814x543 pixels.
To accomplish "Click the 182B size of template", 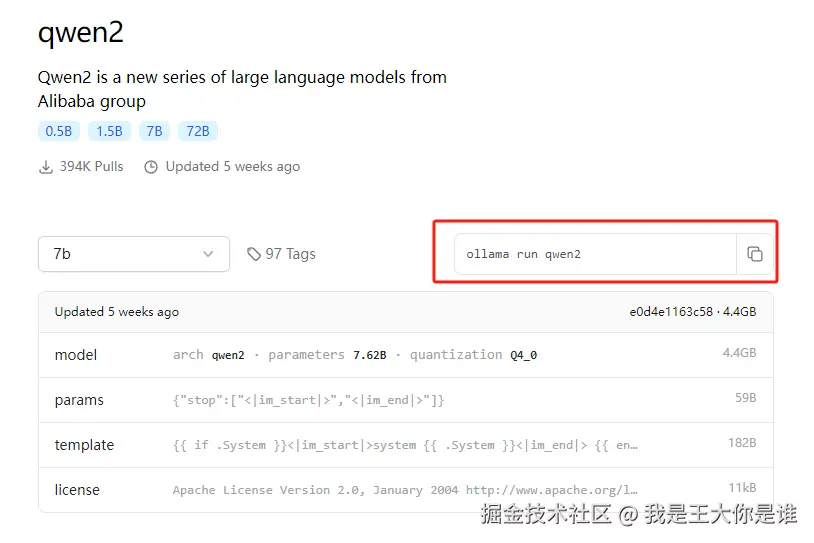I will point(742,443).
